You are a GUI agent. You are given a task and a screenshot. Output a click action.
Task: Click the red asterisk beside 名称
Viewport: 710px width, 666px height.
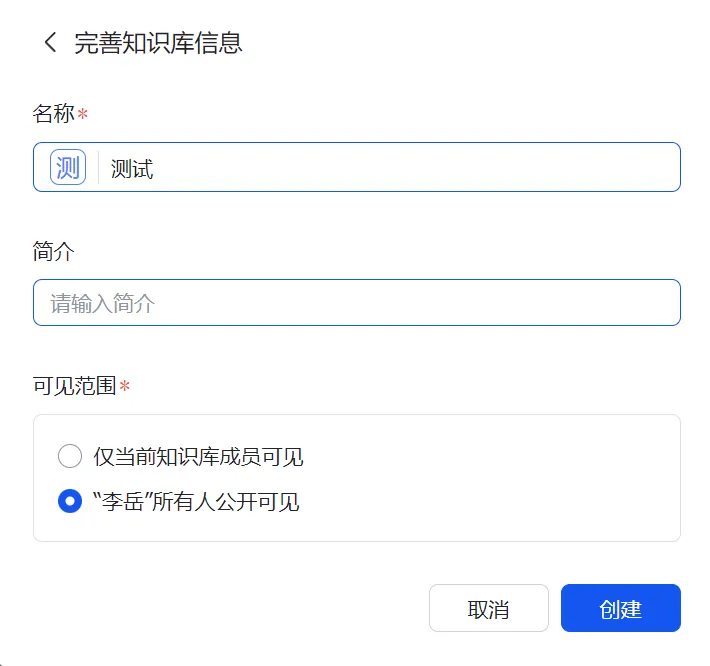click(83, 115)
